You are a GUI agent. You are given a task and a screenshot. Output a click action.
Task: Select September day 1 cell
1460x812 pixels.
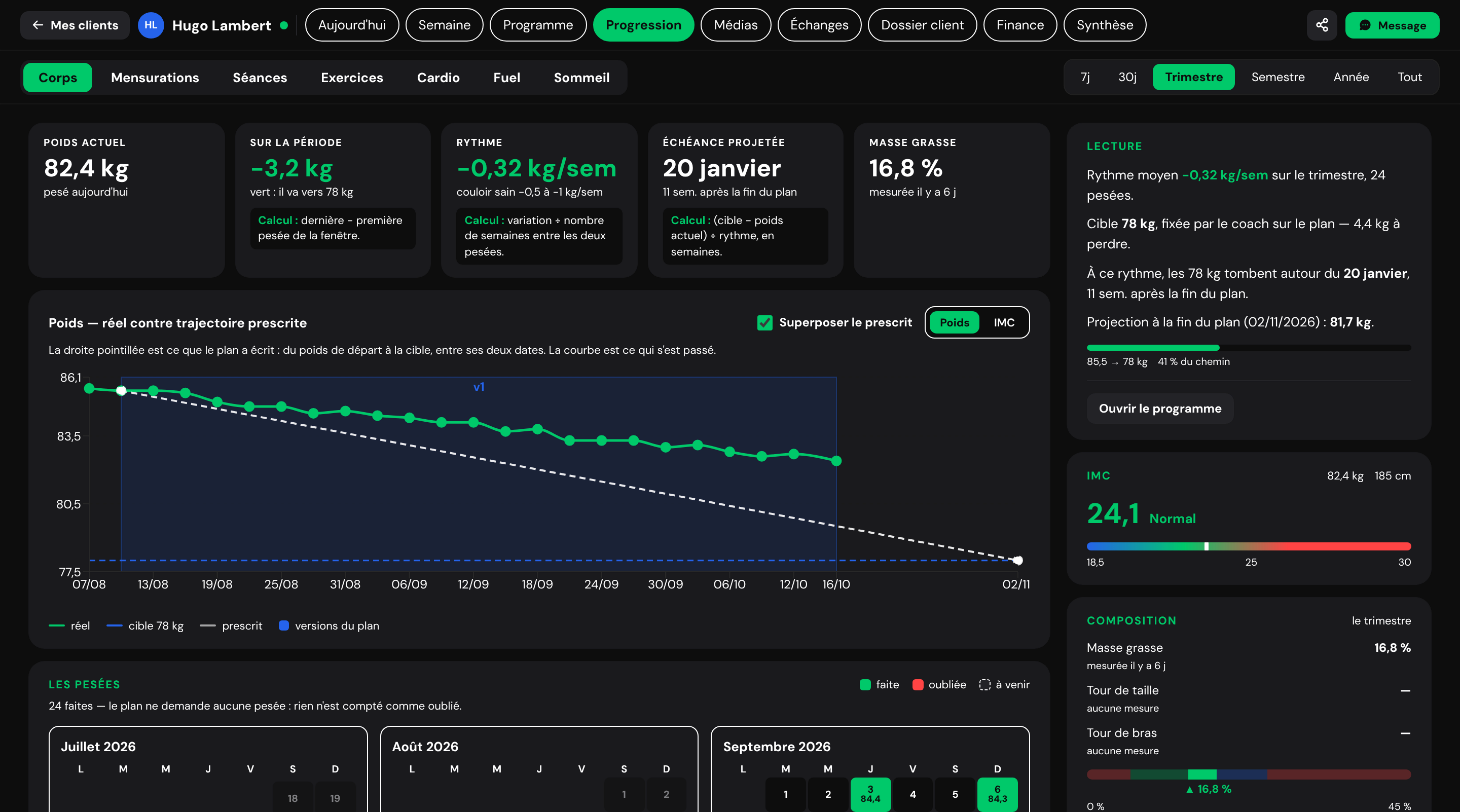(x=786, y=794)
